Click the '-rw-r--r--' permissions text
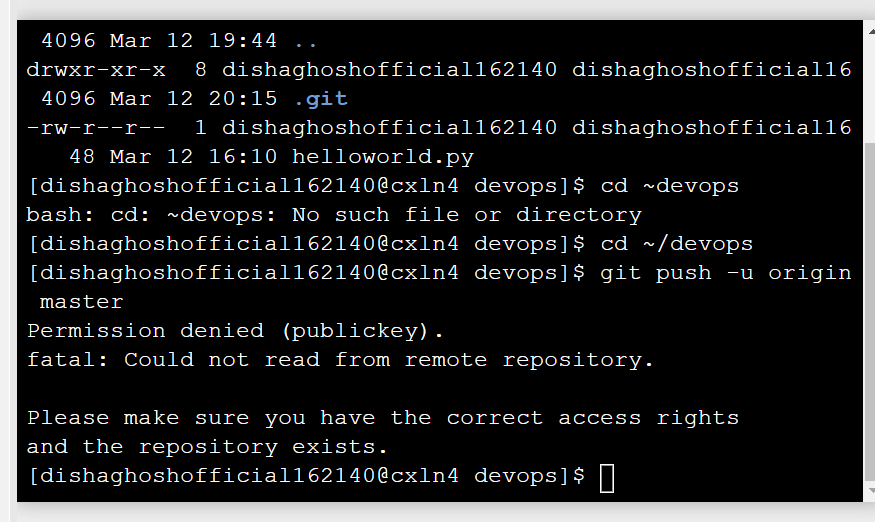 pos(96,128)
